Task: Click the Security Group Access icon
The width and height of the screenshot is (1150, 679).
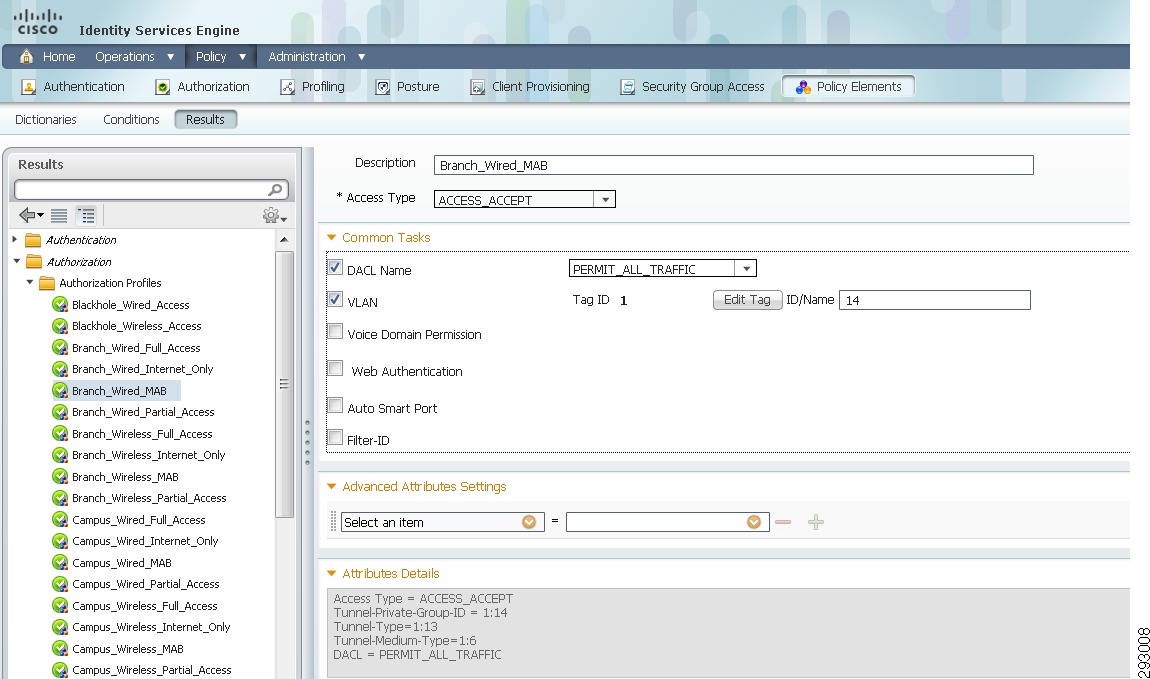Action: pyautogui.click(x=628, y=87)
